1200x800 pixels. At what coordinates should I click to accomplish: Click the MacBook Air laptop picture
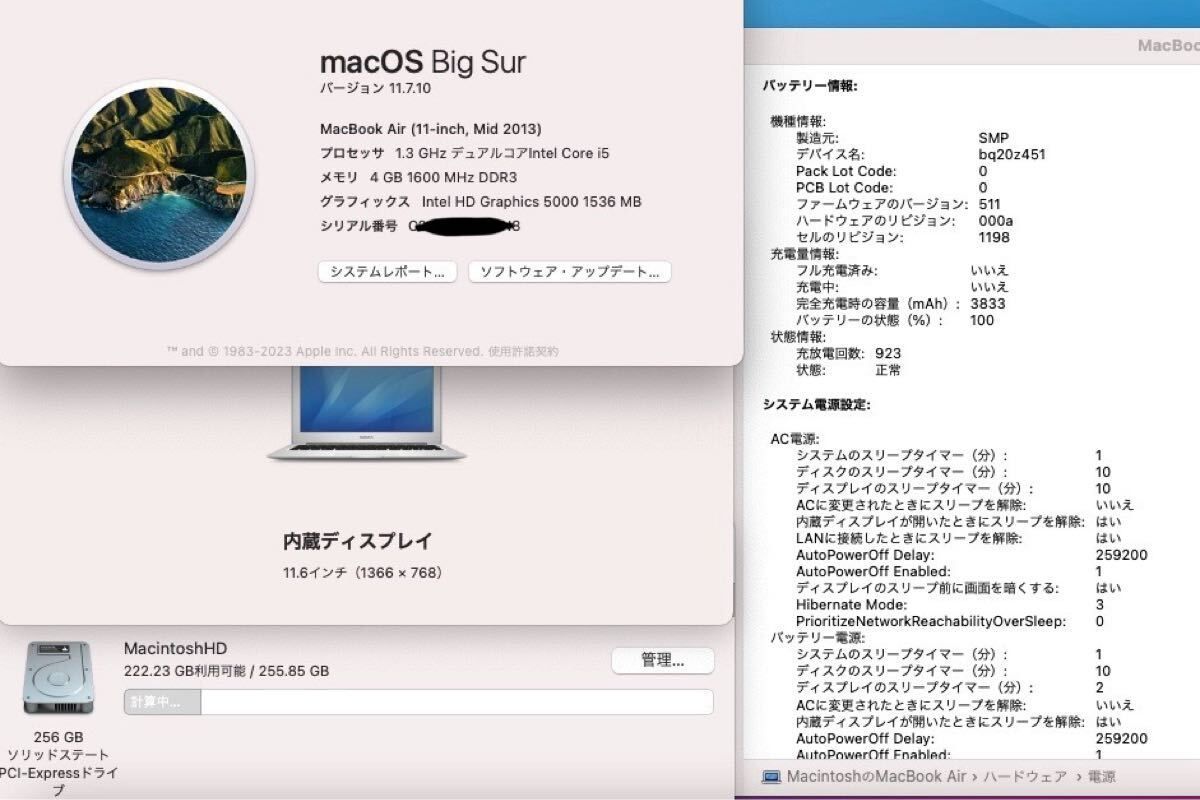(x=366, y=412)
